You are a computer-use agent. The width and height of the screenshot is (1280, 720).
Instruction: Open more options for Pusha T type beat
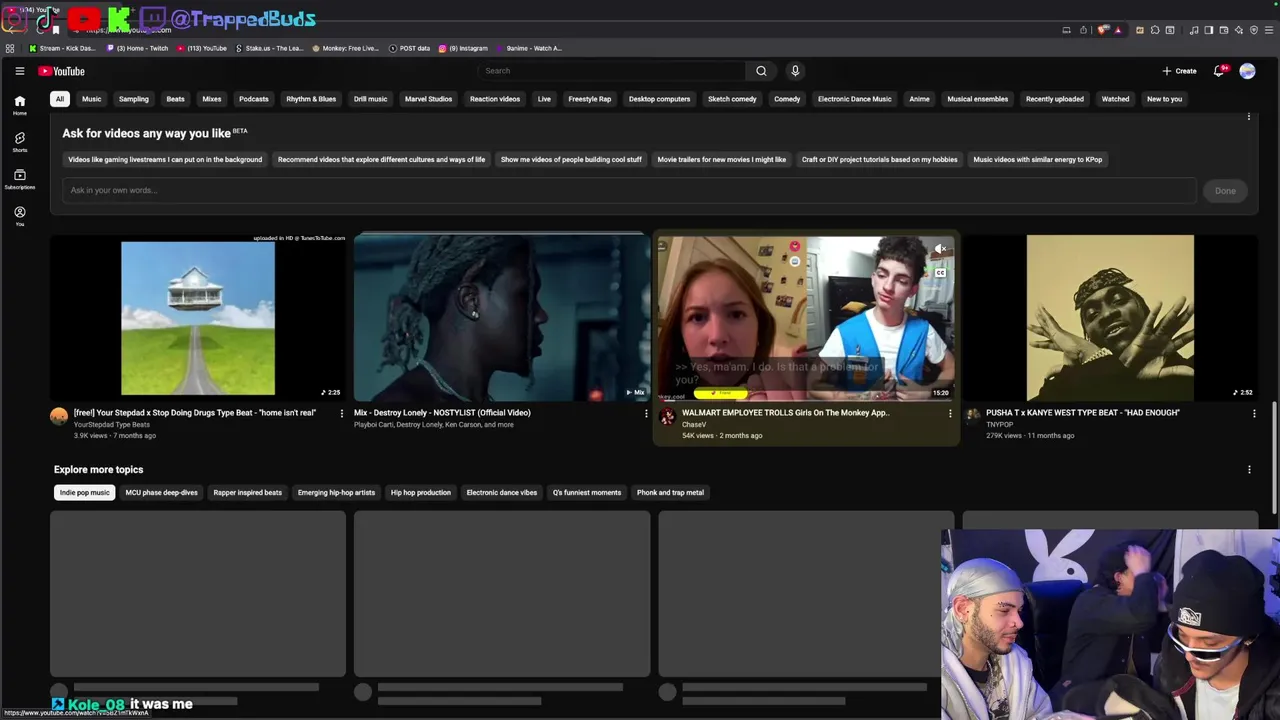click(x=1254, y=413)
